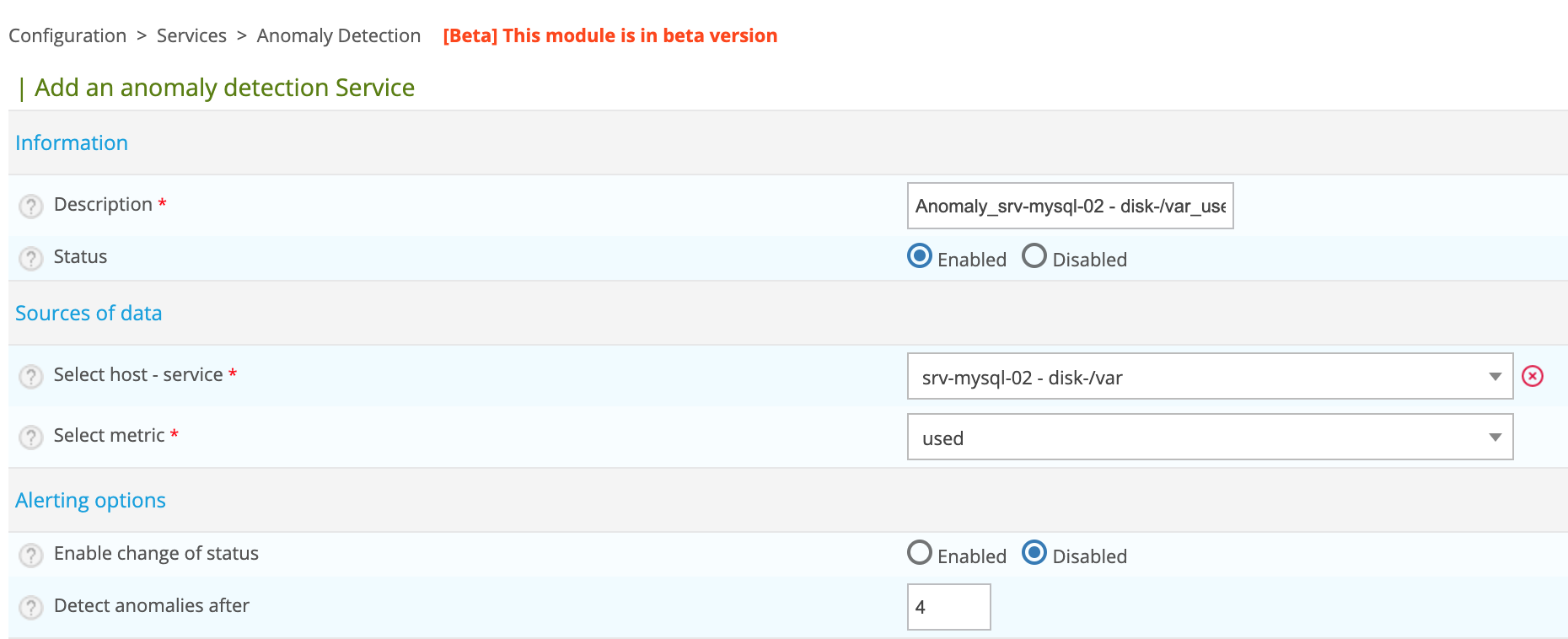The width and height of the screenshot is (1568, 639).
Task: Go to Configuration breadcrumb
Action: (x=67, y=35)
